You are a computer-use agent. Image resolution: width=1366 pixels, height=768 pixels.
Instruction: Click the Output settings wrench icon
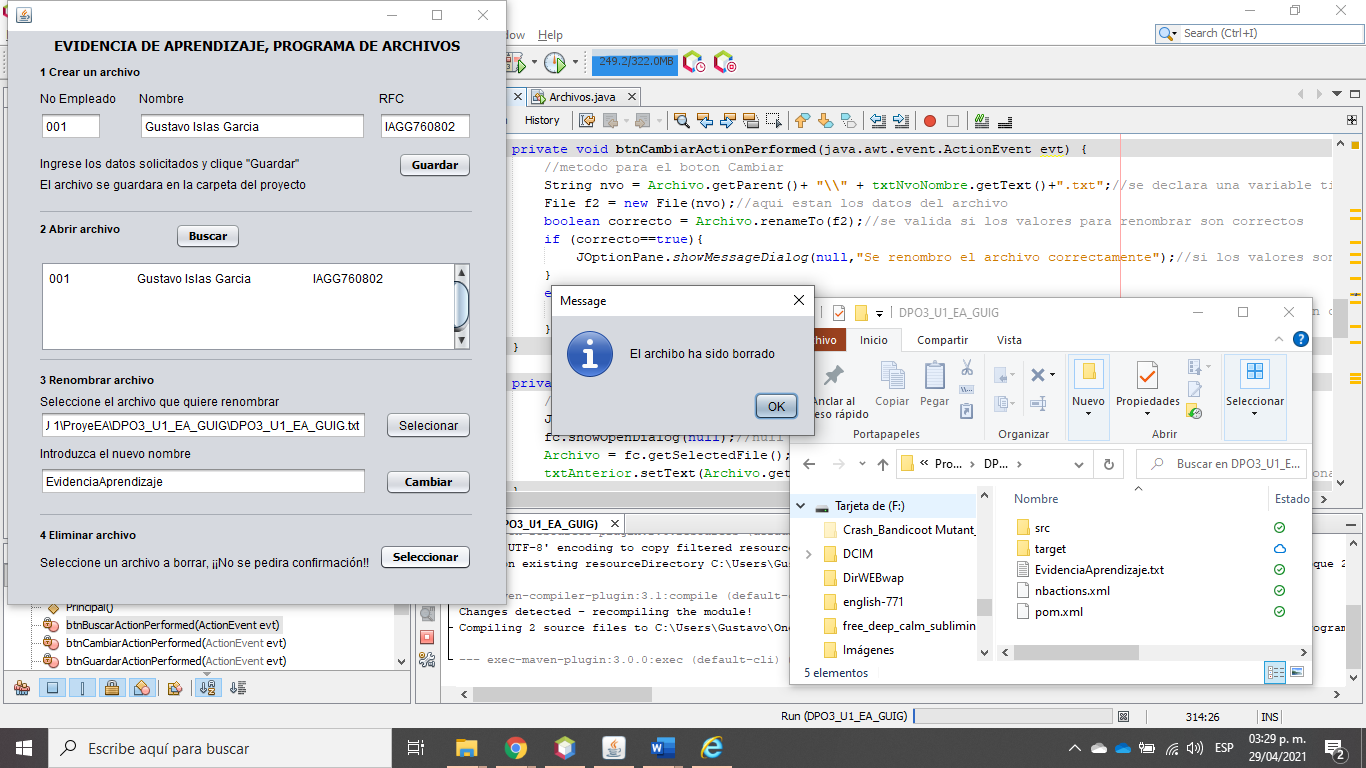pyautogui.click(x=427, y=660)
